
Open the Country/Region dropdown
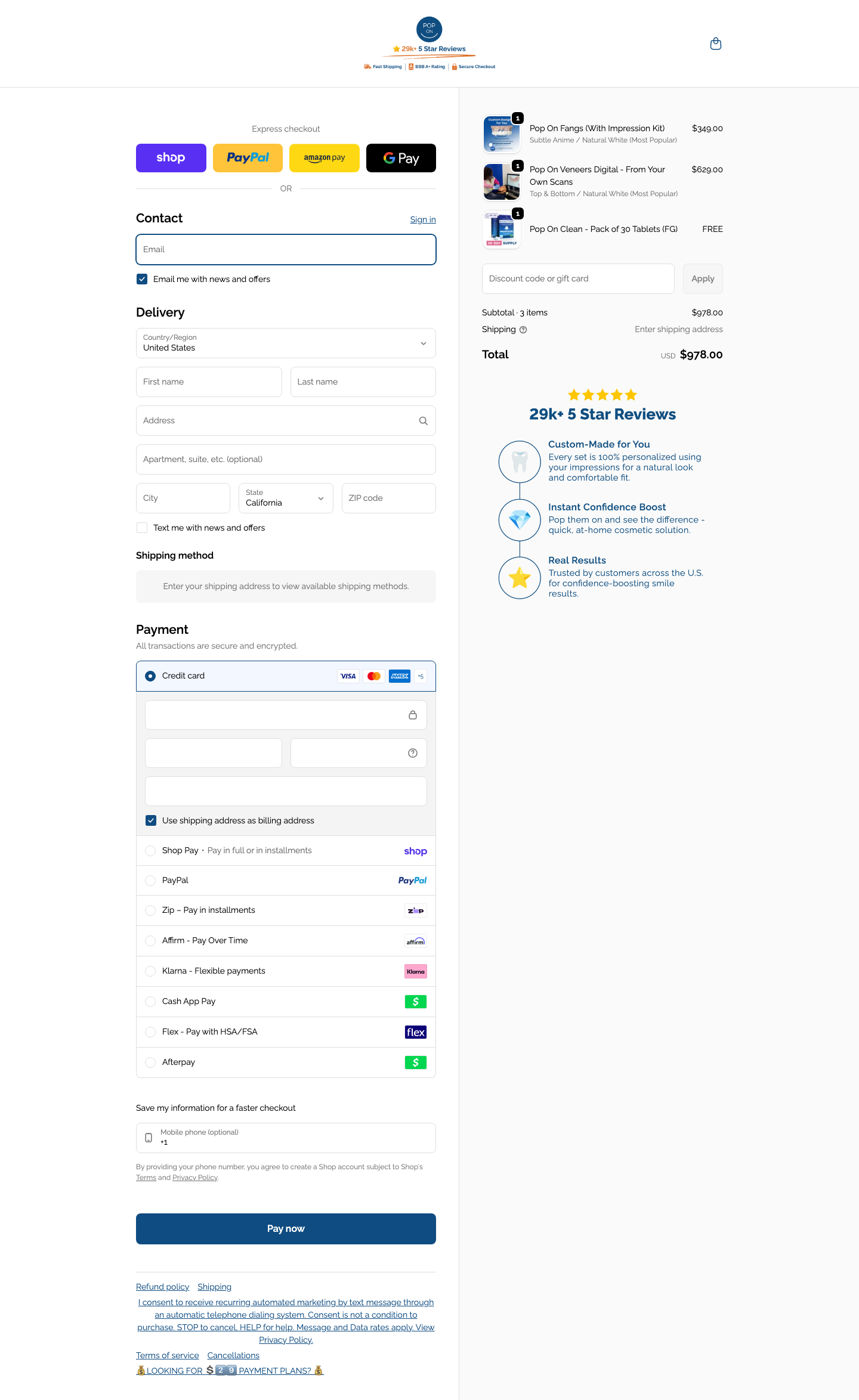286,343
